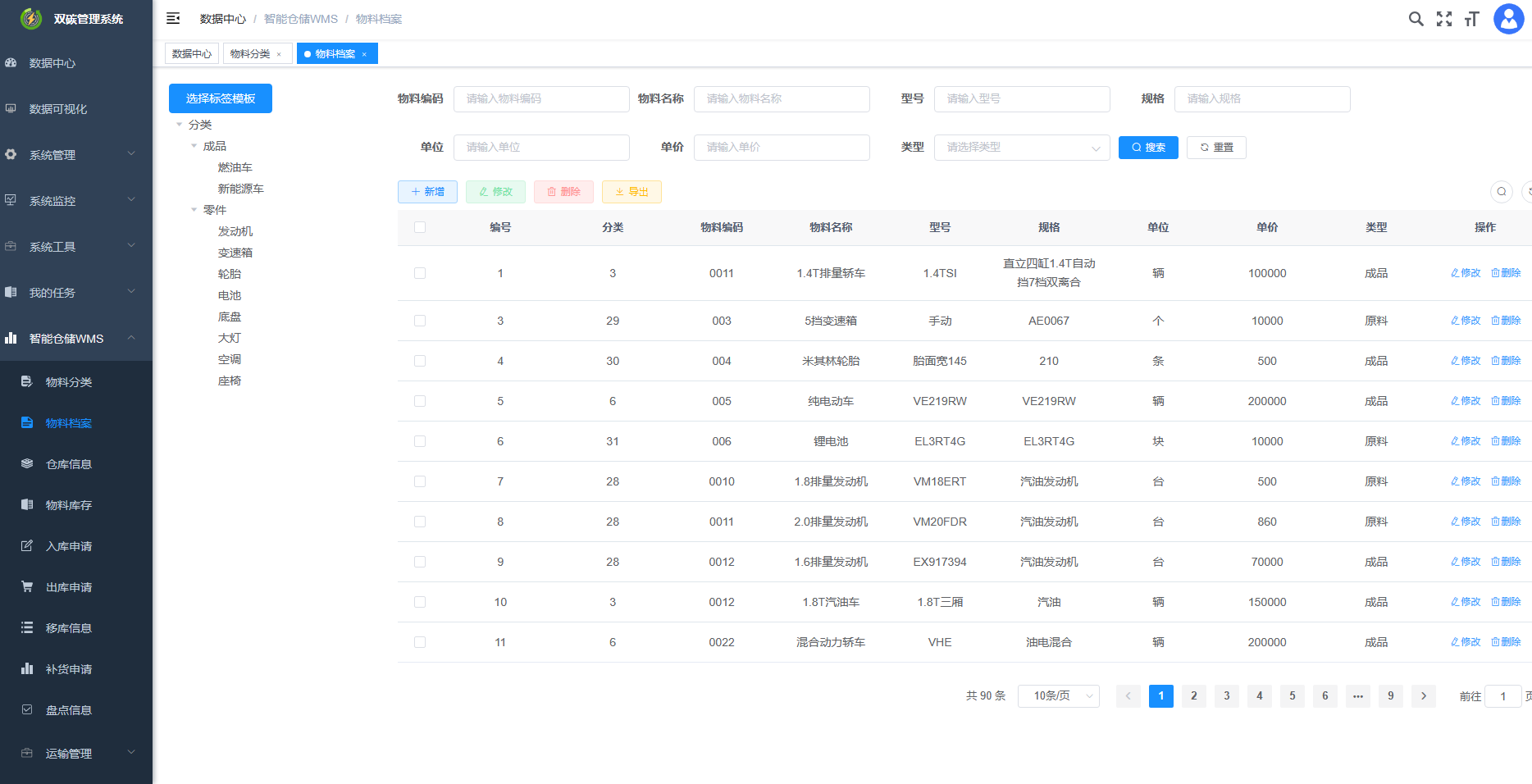Open the font size setting icon
Screen dimensions: 1532x784
pos(1472,19)
